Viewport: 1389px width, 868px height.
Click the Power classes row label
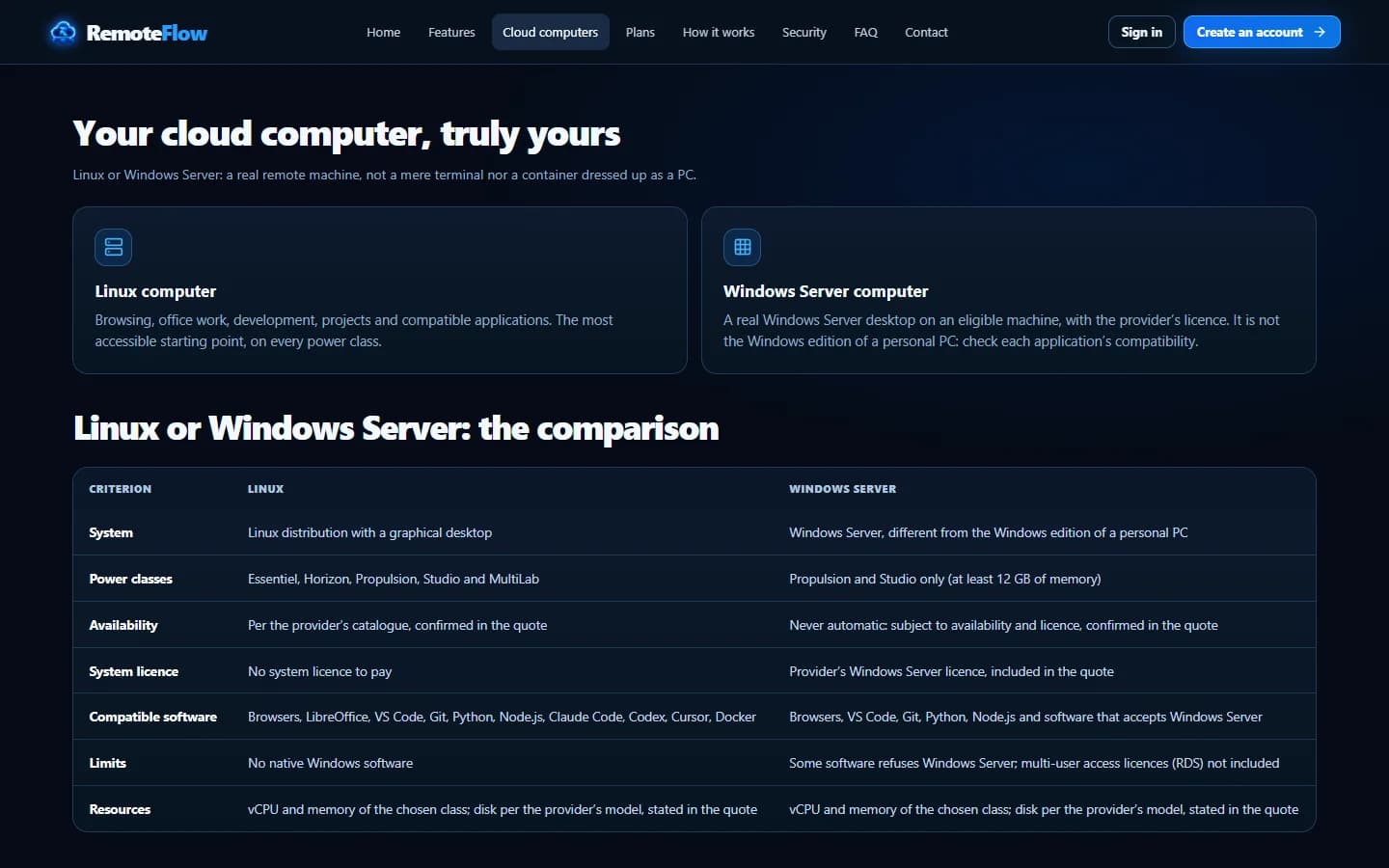click(x=130, y=579)
